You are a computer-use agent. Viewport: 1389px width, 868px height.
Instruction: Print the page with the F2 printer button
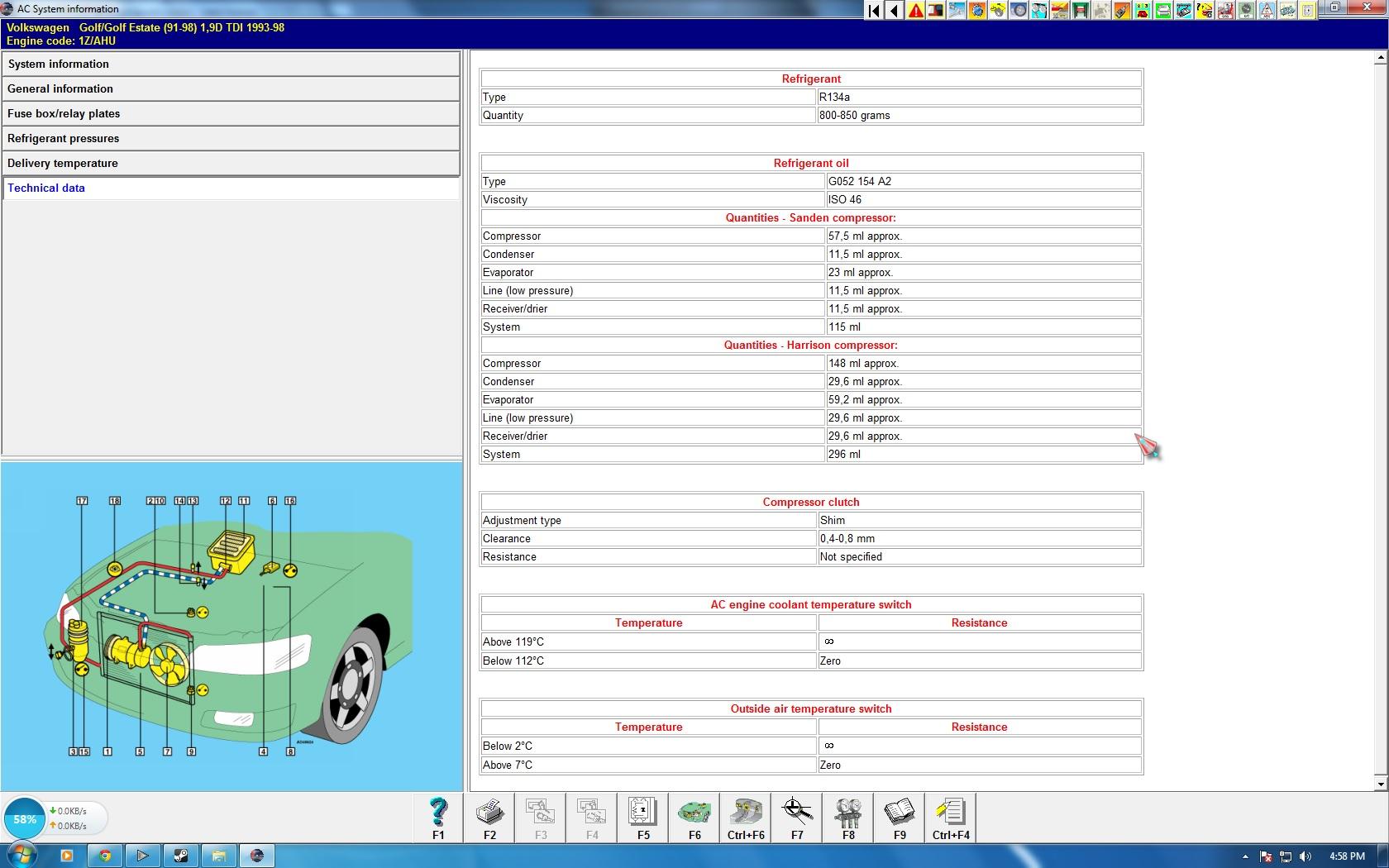pyautogui.click(x=489, y=818)
